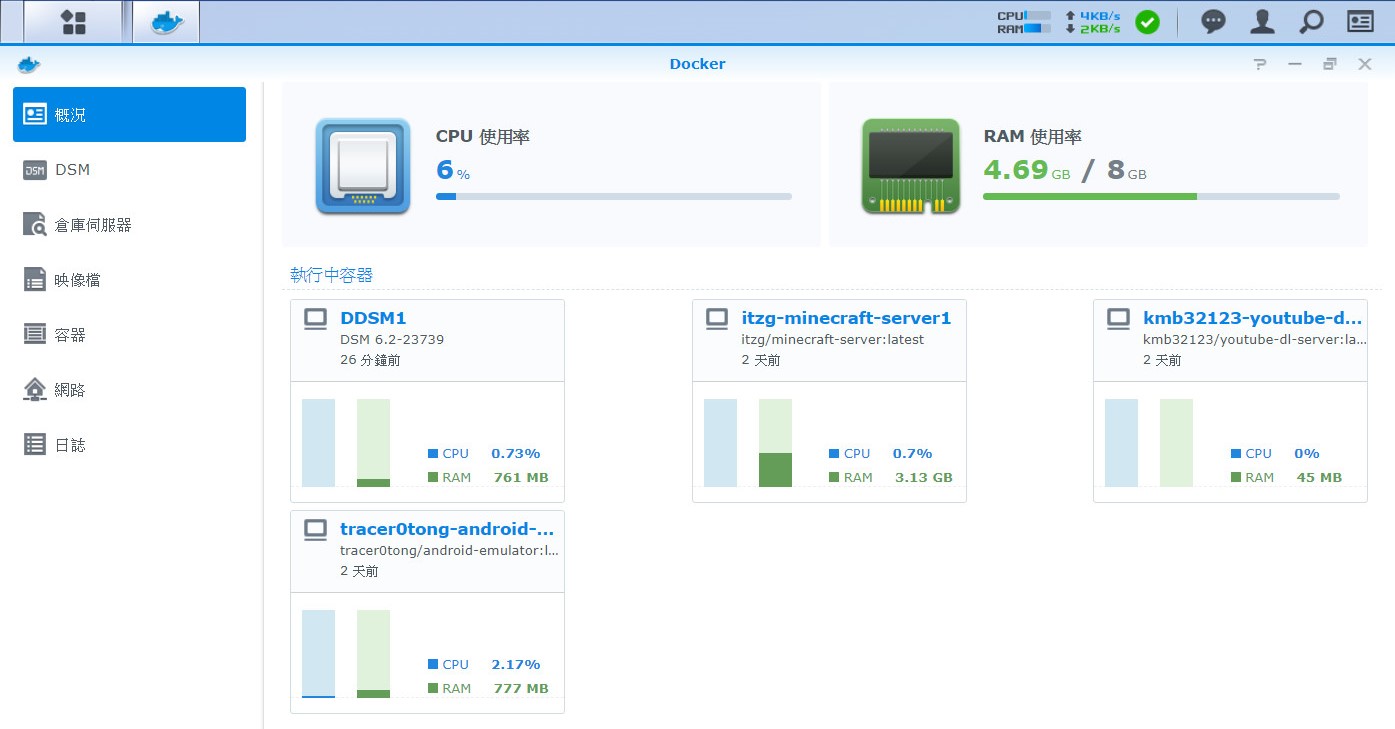Click youtube-dl RAM value 45 MB
The height and width of the screenshot is (729, 1395).
click(1319, 477)
